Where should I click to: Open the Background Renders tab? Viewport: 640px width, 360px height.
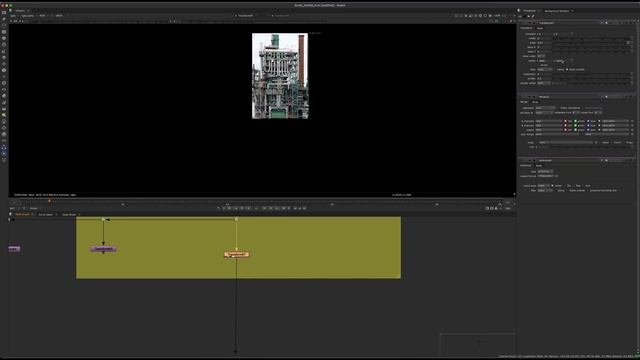[557, 11]
